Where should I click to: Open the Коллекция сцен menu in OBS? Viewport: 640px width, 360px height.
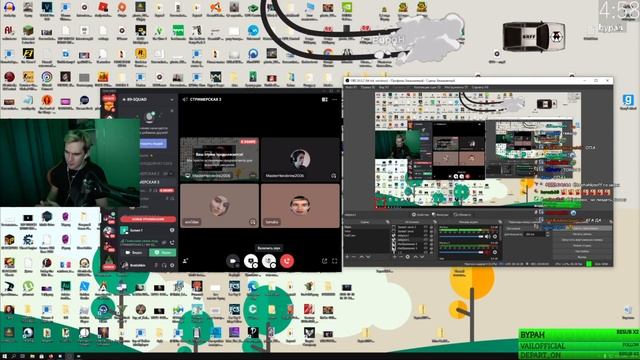[427, 87]
